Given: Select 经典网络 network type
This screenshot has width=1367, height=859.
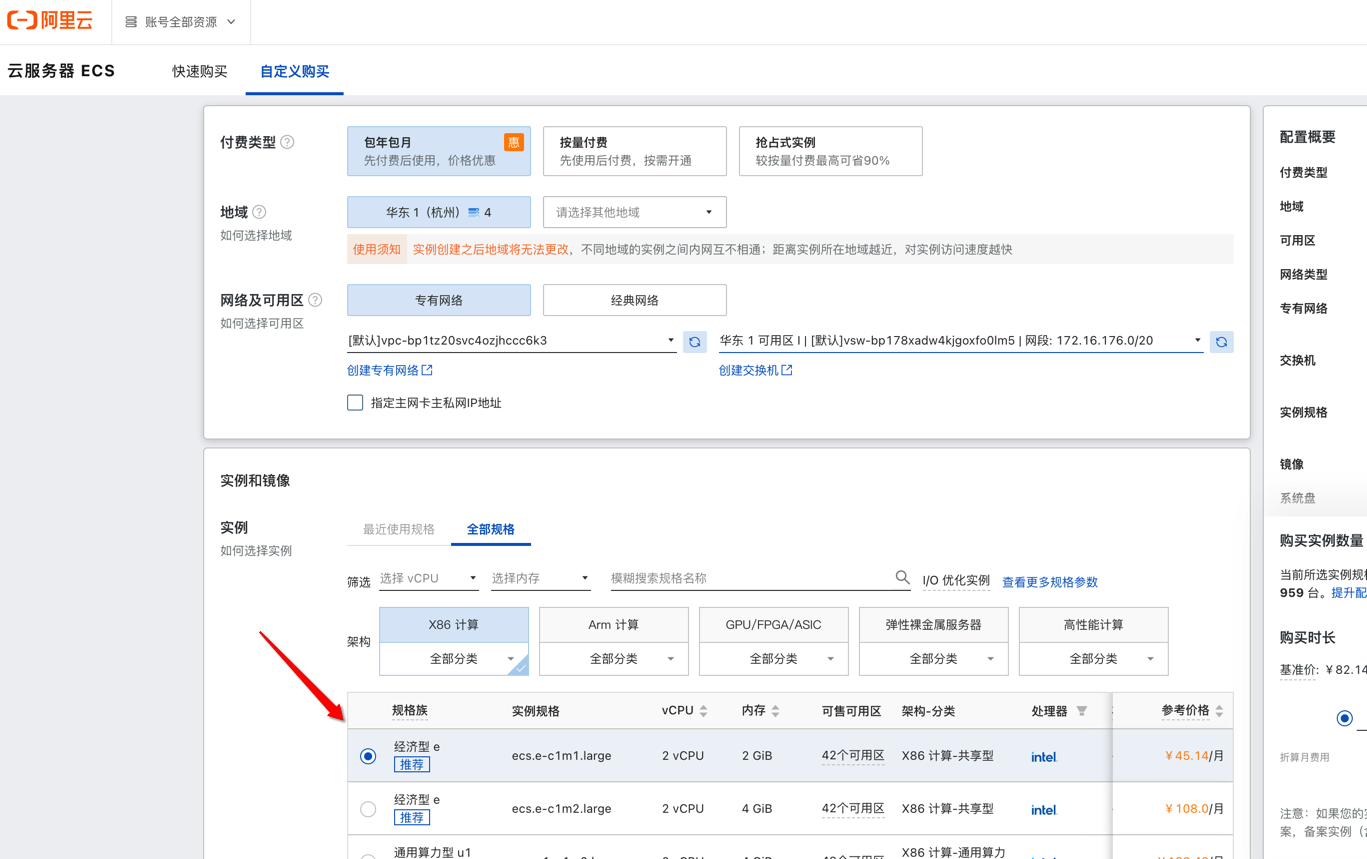Looking at the screenshot, I should pos(634,300).
